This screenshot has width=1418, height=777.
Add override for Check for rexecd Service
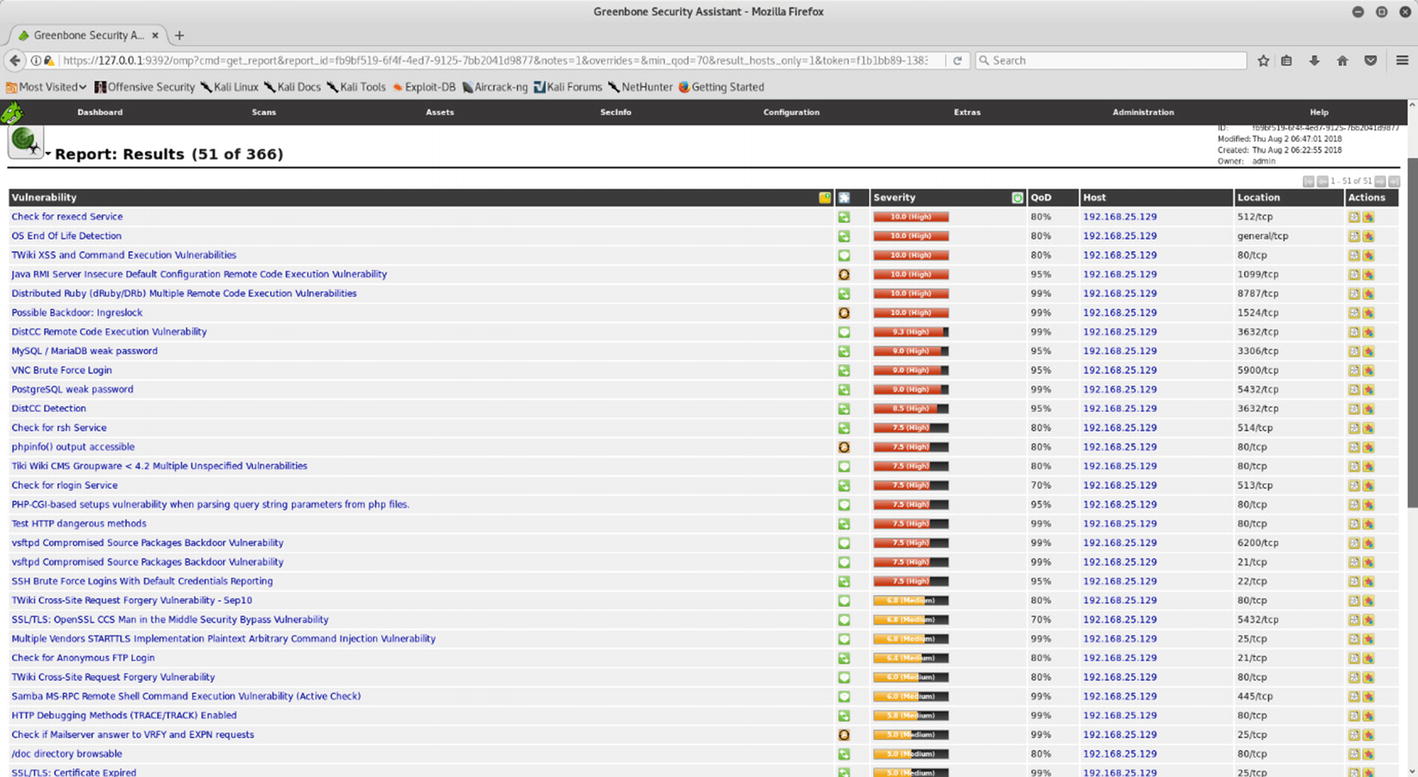(1368, 217)
